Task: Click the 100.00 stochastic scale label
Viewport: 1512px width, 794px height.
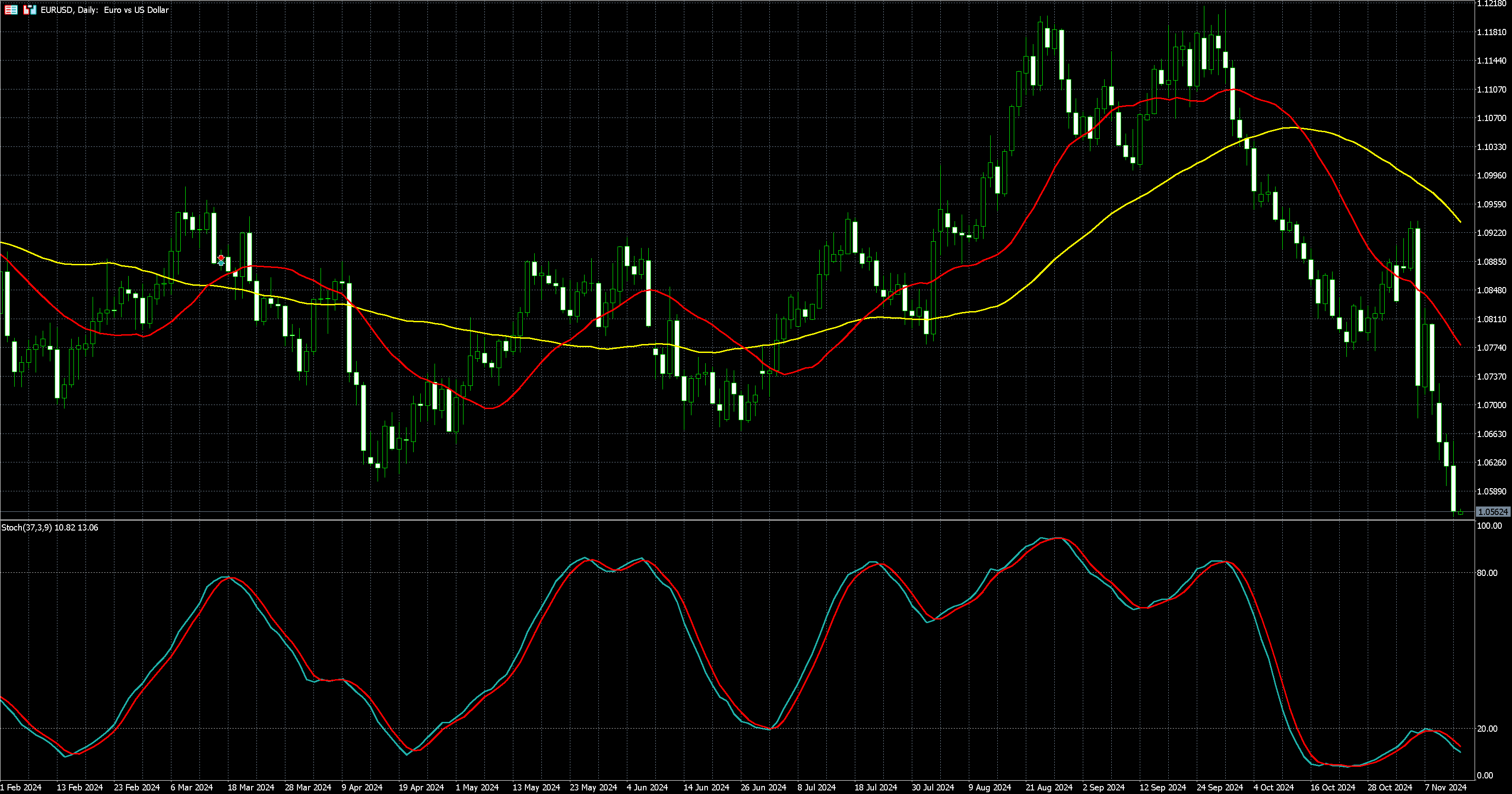Action: pyautogui.click(x=1489, y=526)
